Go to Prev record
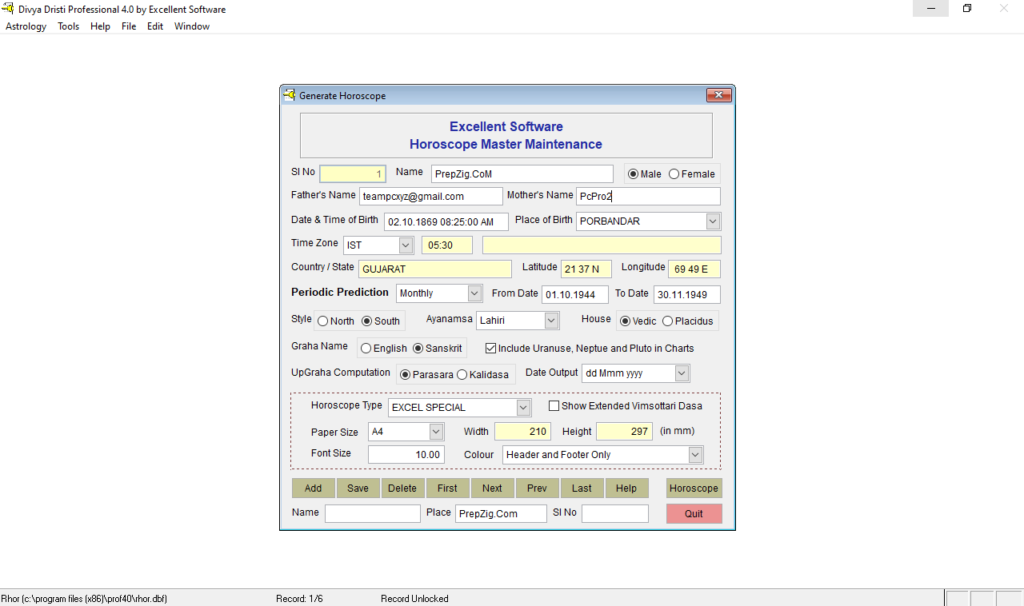The image size is (1024, 606). [537, 488]
